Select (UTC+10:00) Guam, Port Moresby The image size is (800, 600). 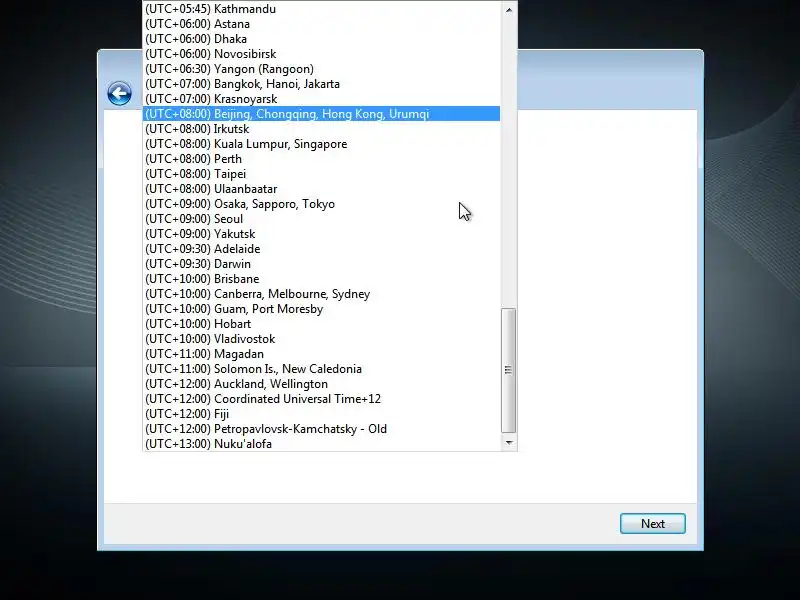pos(321,309)
